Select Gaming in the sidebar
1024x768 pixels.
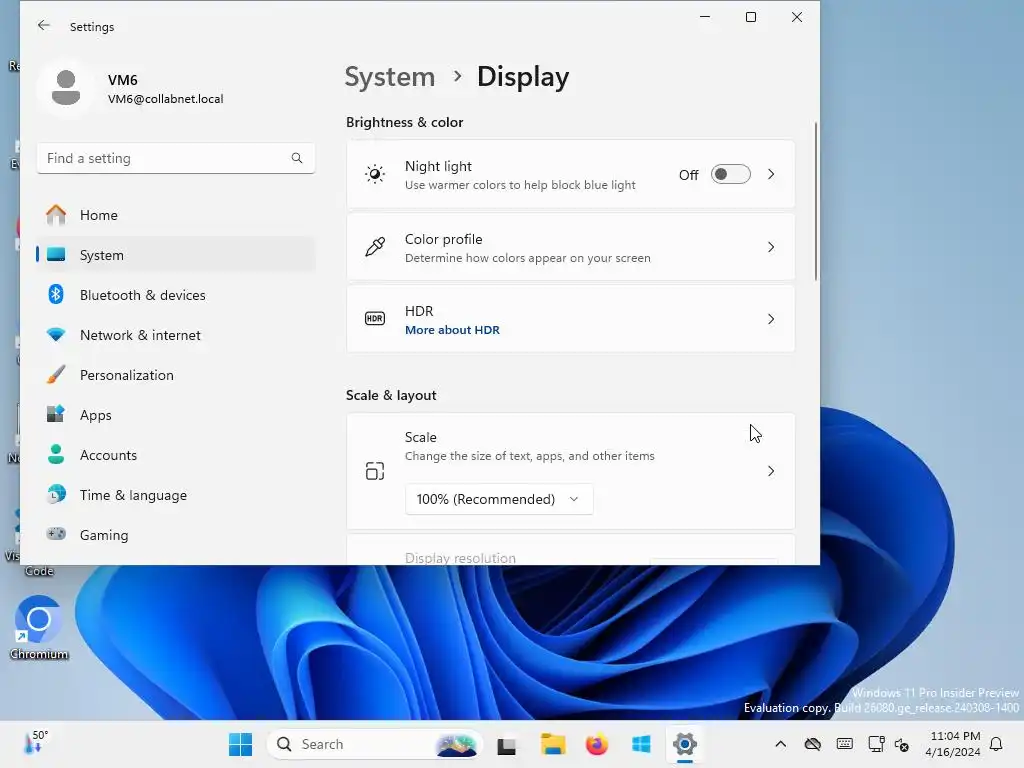(x=176, y=535)
